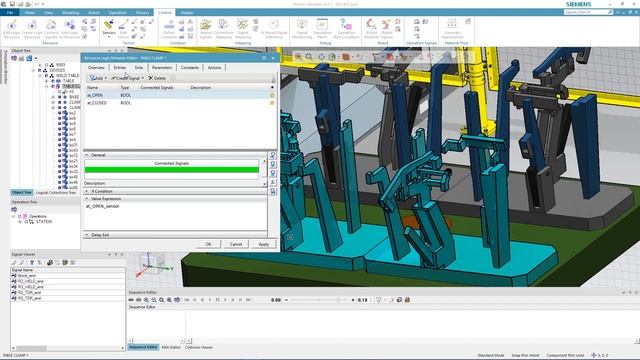Image resolution: width=640 pixels, height=360 pixels.
Task: Click Value Expression text field
Action: point(176,216)
